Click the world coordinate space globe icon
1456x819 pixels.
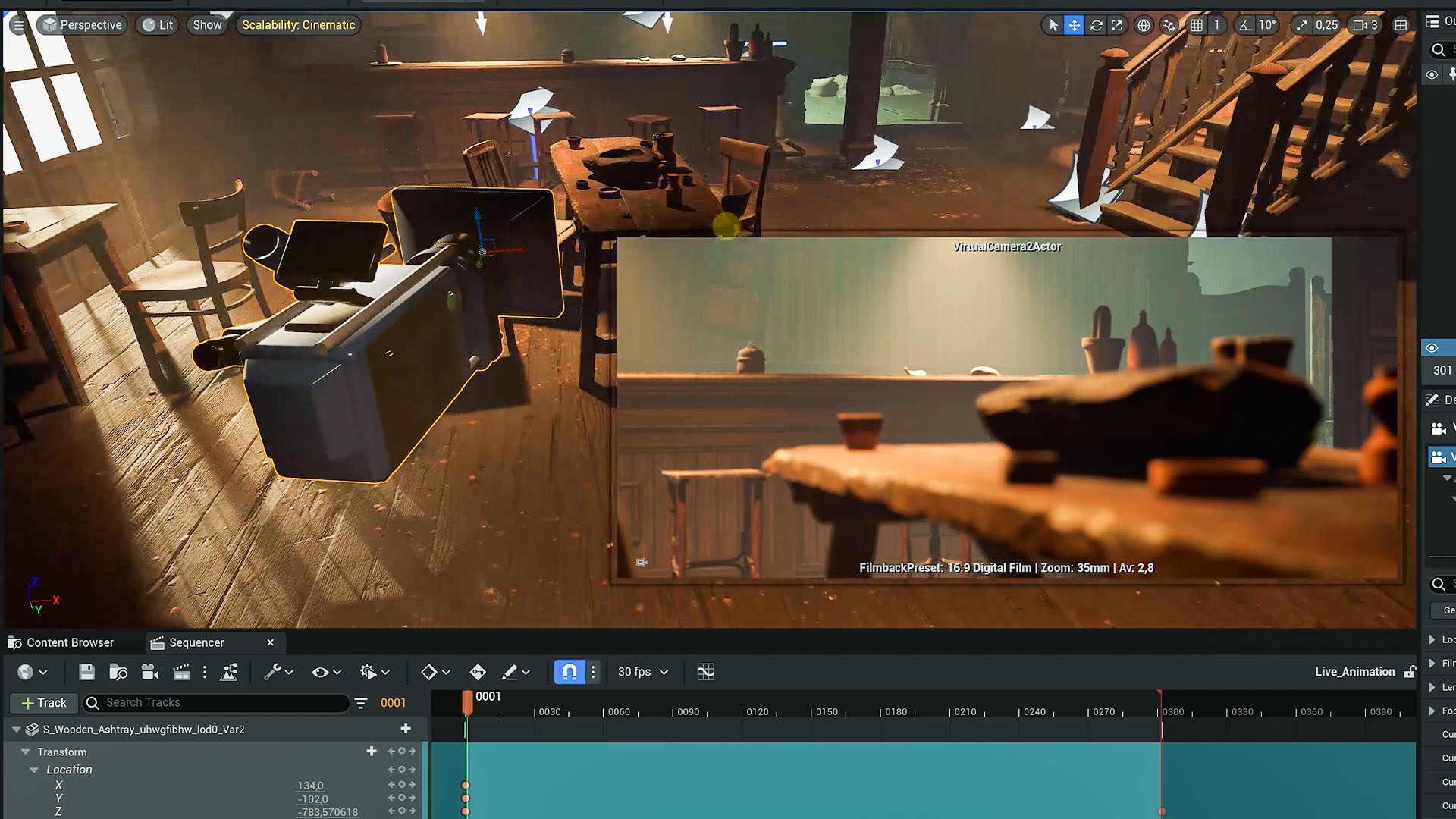[x=1144, y=25]
